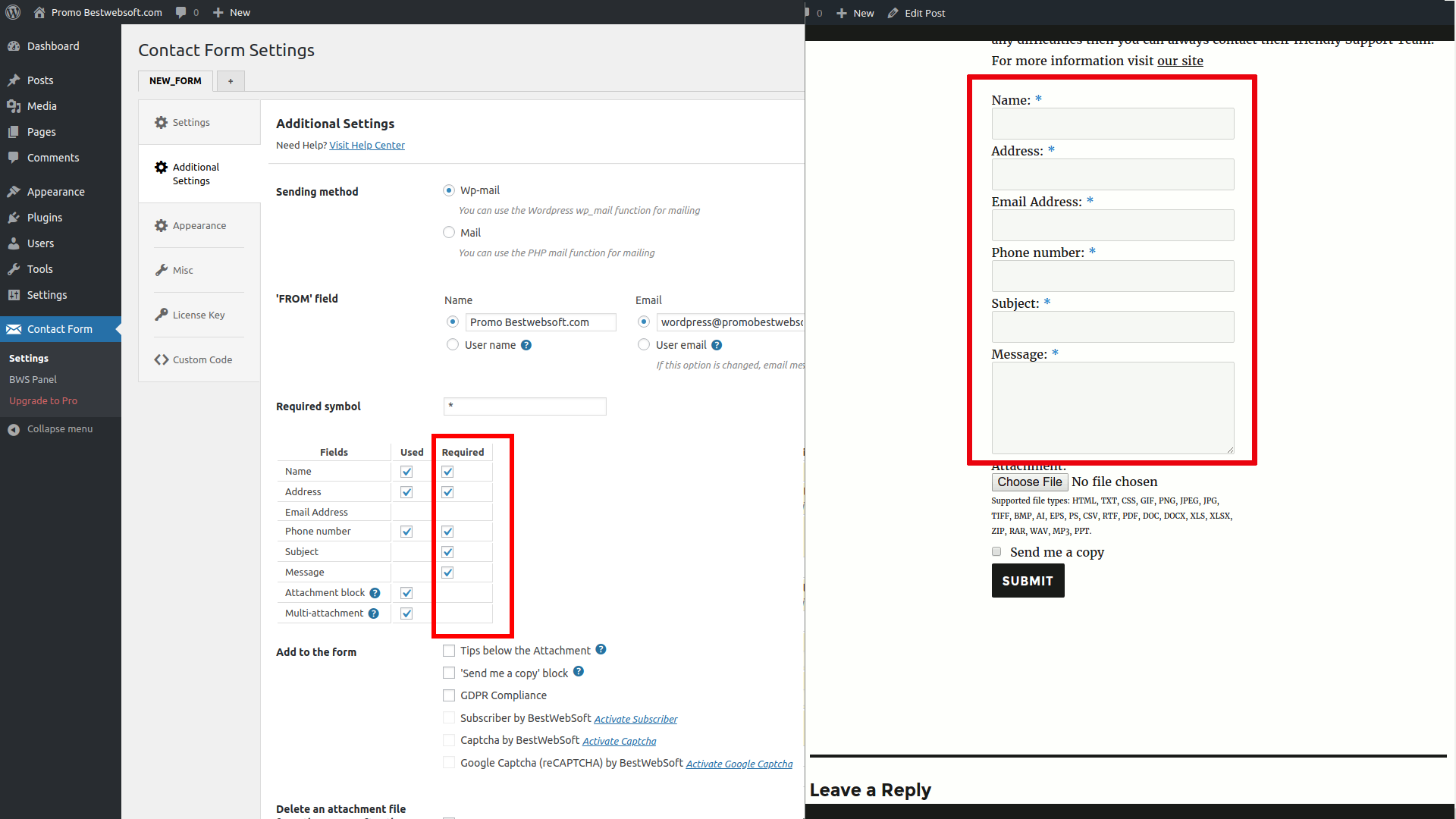Click the Pages icon in sidebar

pyautogui.click(x=14, y=132)
